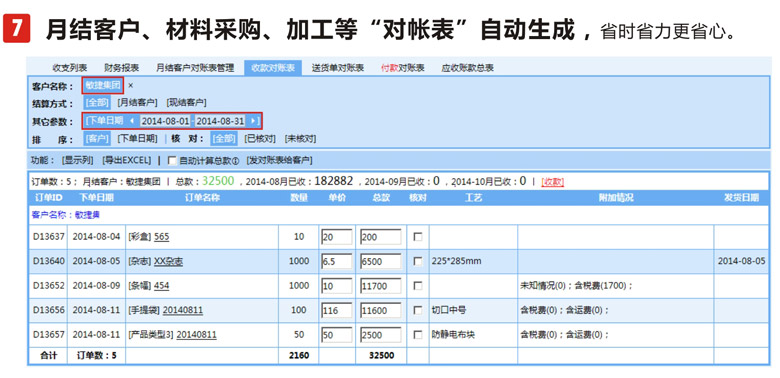Click the 敏捷集团 customer name tag
The height and width of the screenshot is (378, 780).
tap(102, 86)
